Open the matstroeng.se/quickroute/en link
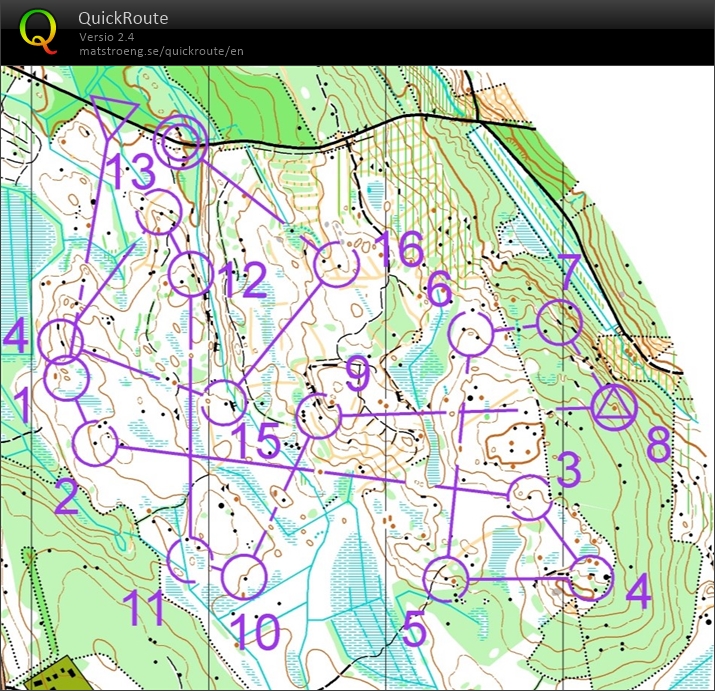 [x=161, y=51]
